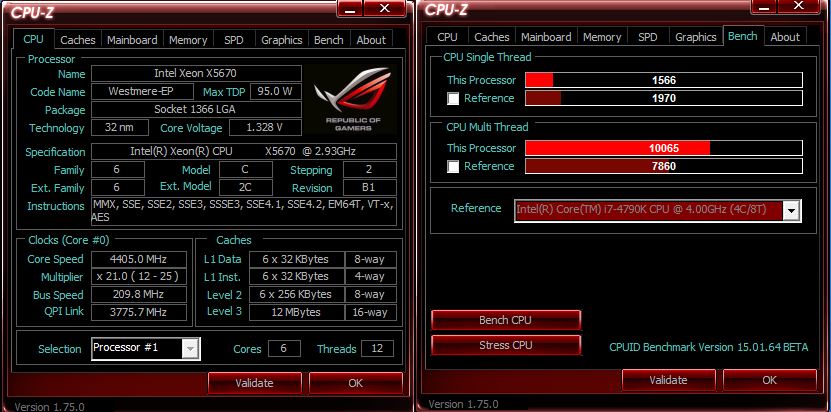
Task: Click the L1 Inst. associativity 4-way
Action: (x=370, y=277)
